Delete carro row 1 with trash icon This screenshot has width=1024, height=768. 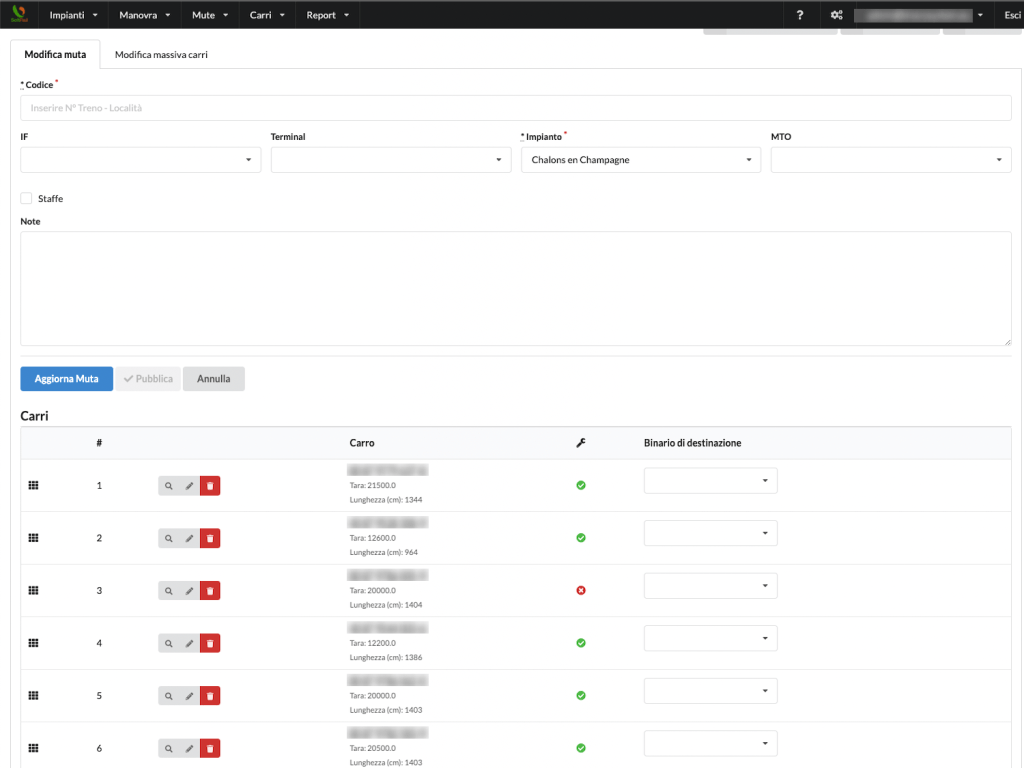(x=210, y=486)
